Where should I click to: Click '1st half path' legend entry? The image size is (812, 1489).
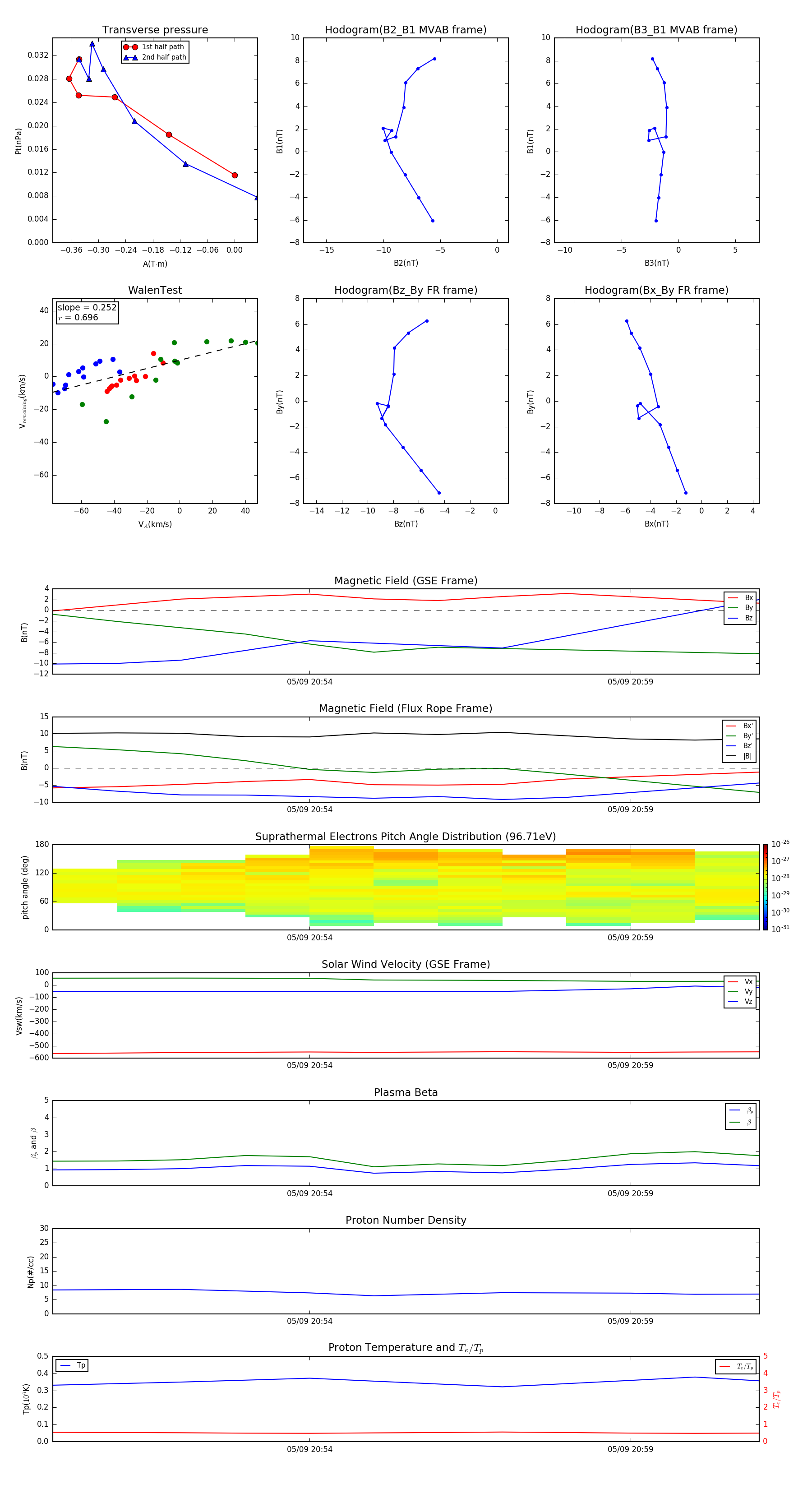(x=155, y=47)
